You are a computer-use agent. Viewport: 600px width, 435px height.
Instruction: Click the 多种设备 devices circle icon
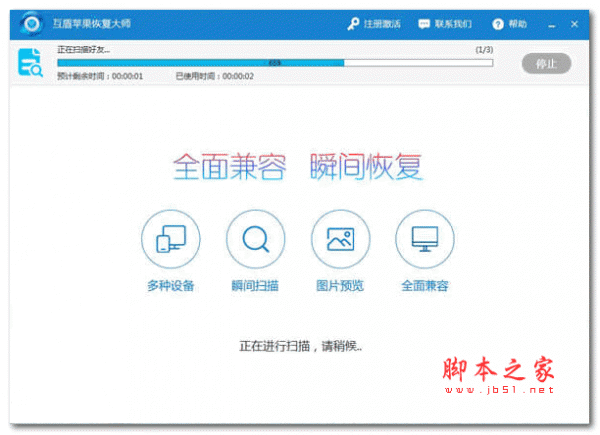tap(171, 239)
